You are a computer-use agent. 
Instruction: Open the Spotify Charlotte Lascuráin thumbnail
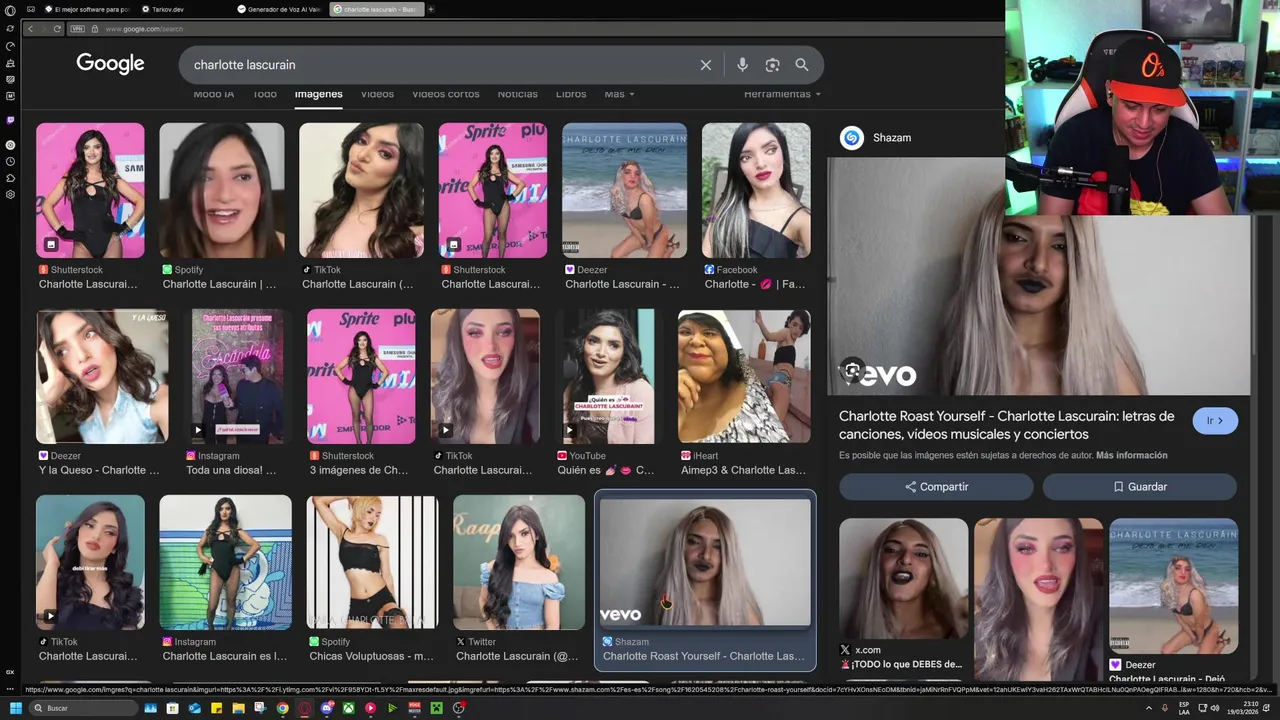click(221, 190)
